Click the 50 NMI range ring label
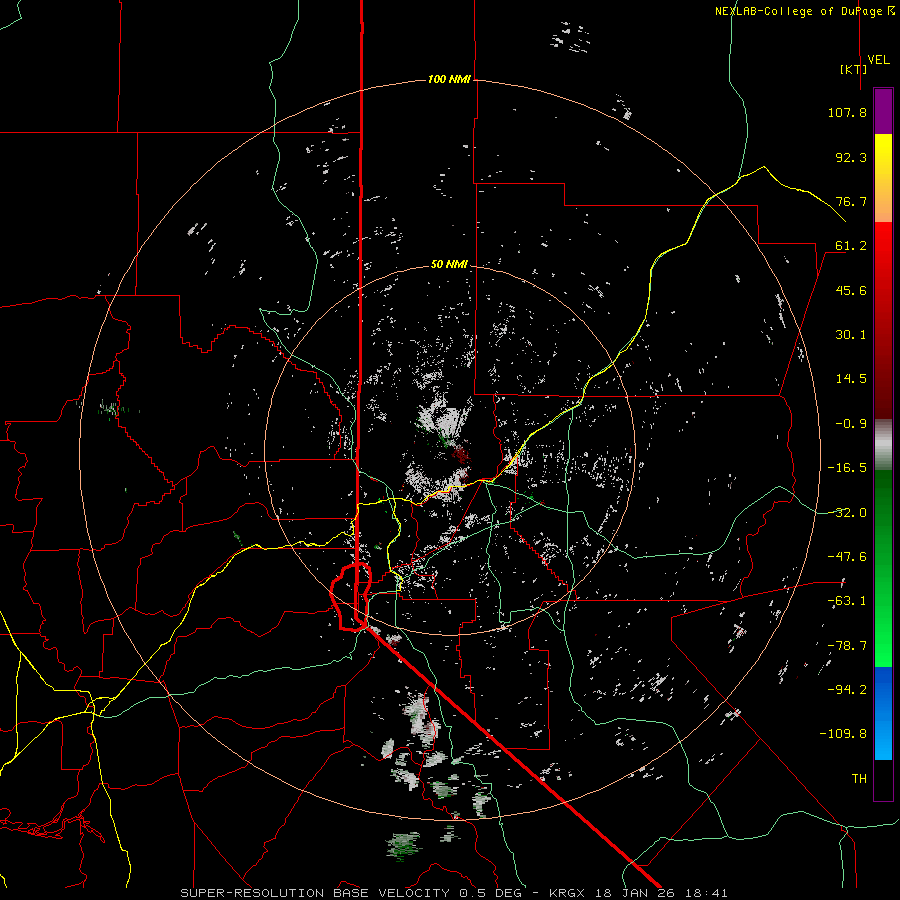Image resolution: width=900 pixels, height=900 pixels. tap(449, 265)
